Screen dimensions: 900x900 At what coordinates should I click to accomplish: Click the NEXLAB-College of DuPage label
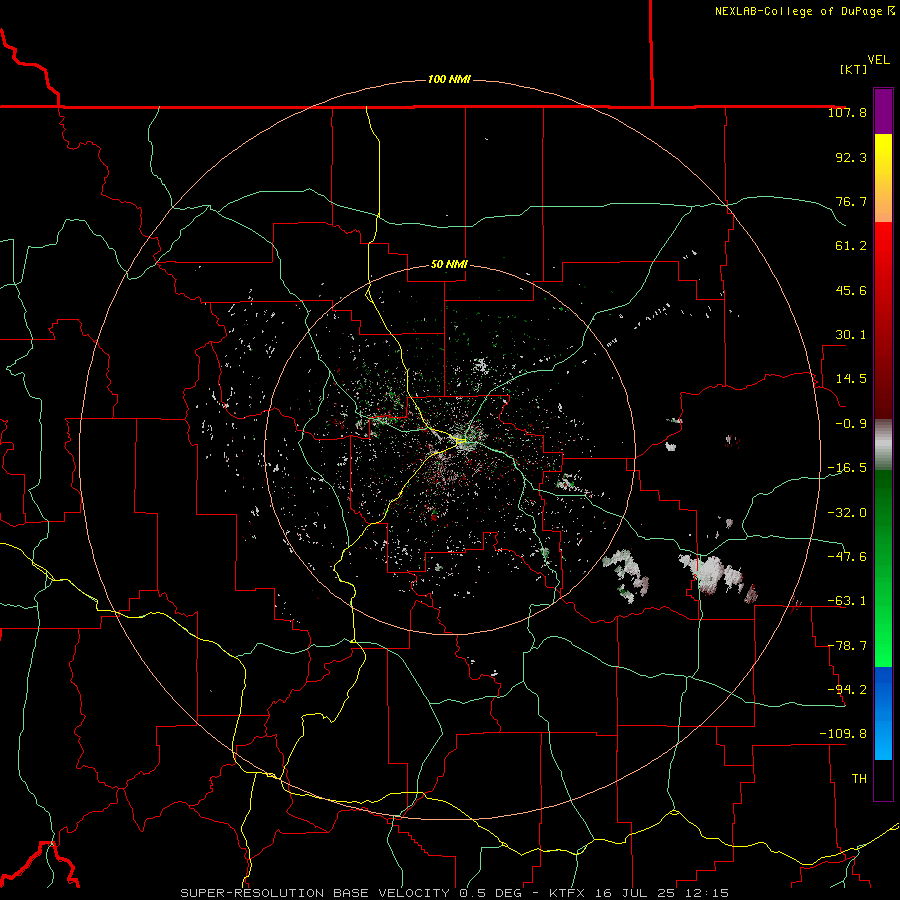(x=804, y=11)
